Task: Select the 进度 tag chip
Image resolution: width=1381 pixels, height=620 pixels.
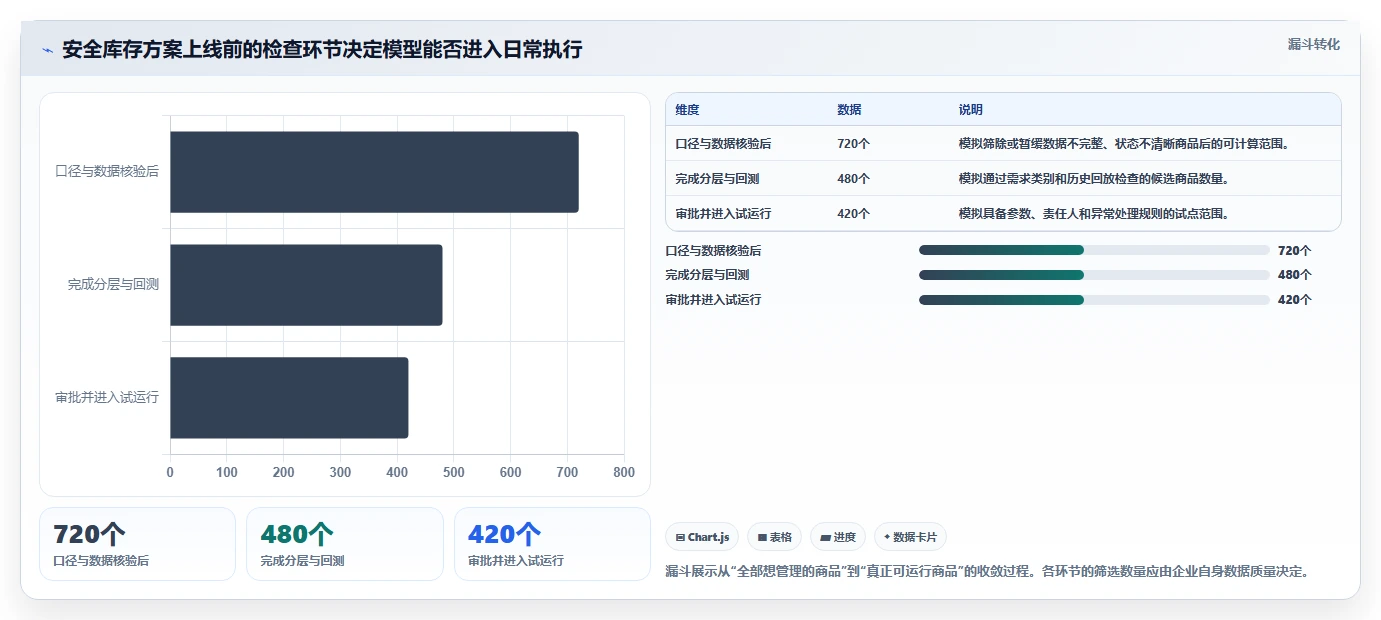Action: tap(838, 537)
